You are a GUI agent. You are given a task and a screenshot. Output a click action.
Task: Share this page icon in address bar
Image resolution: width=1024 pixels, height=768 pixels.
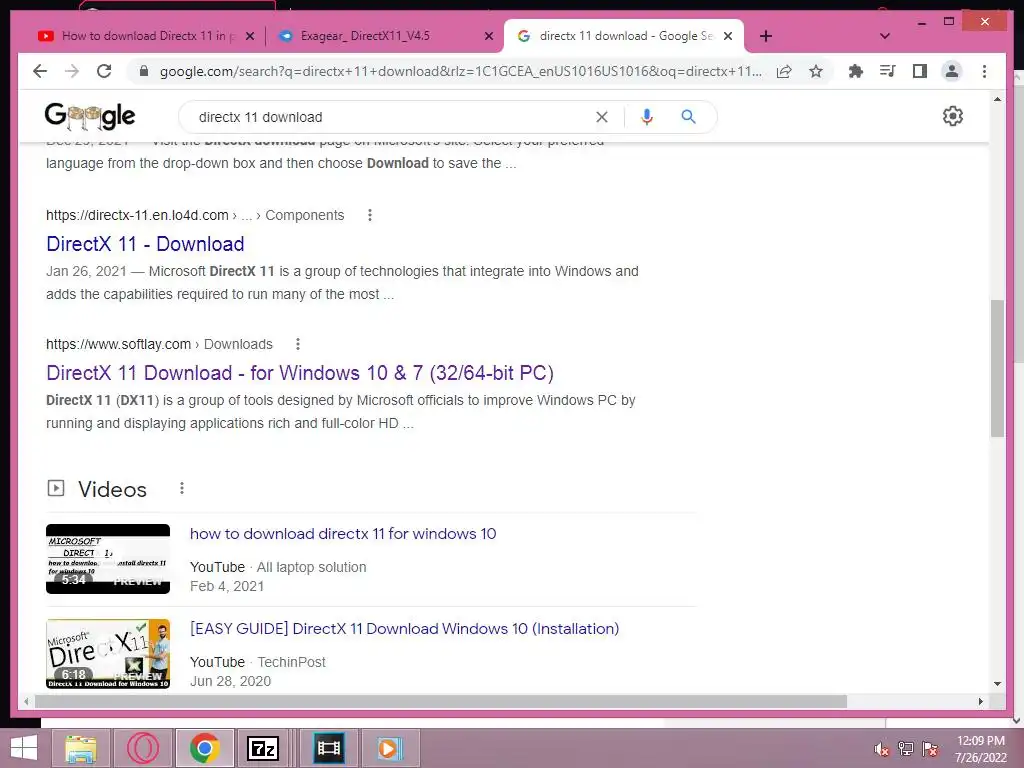pyautogui.click(x=784, y=71)
